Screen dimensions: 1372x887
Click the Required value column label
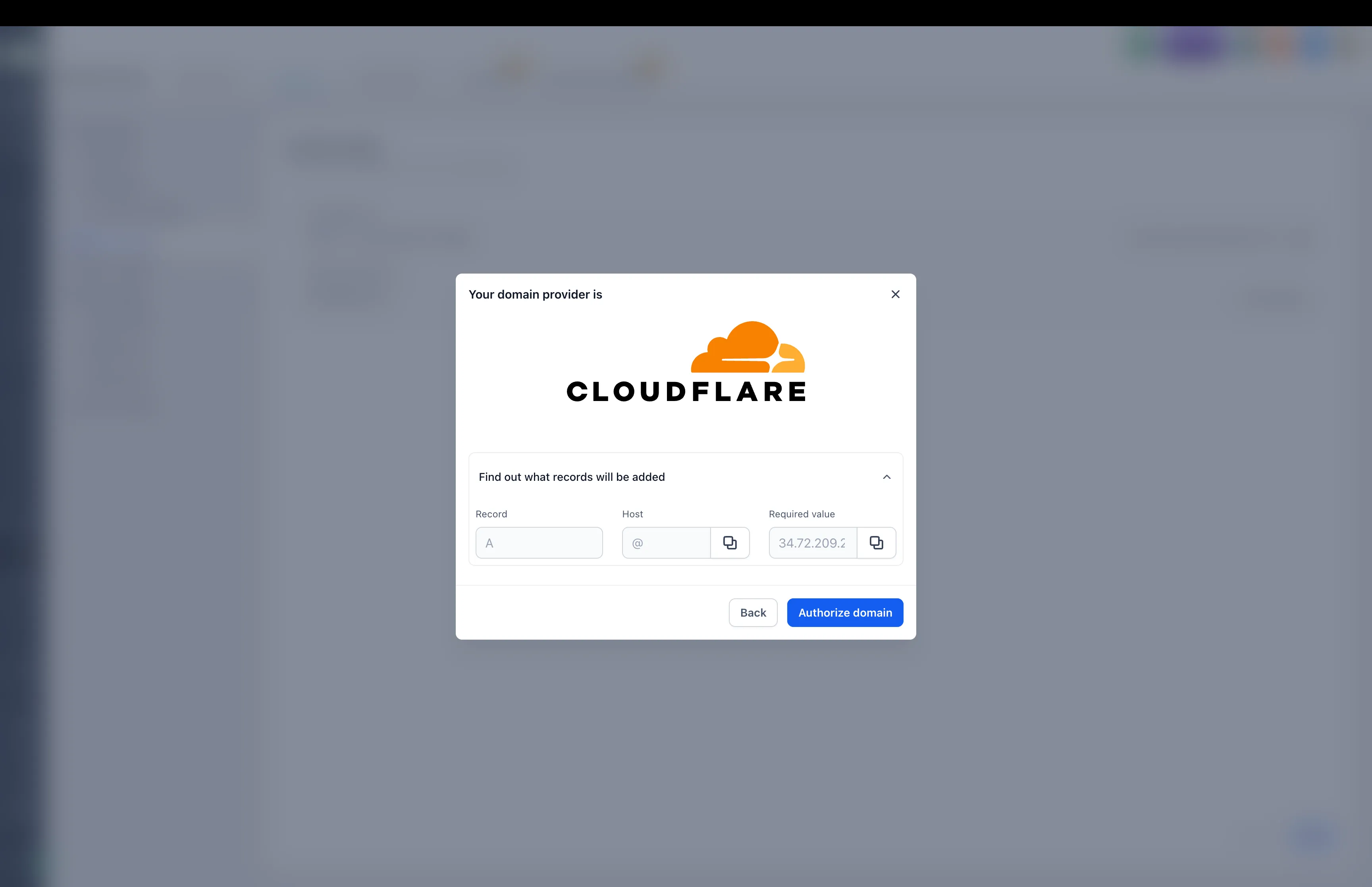pos(801,514)
